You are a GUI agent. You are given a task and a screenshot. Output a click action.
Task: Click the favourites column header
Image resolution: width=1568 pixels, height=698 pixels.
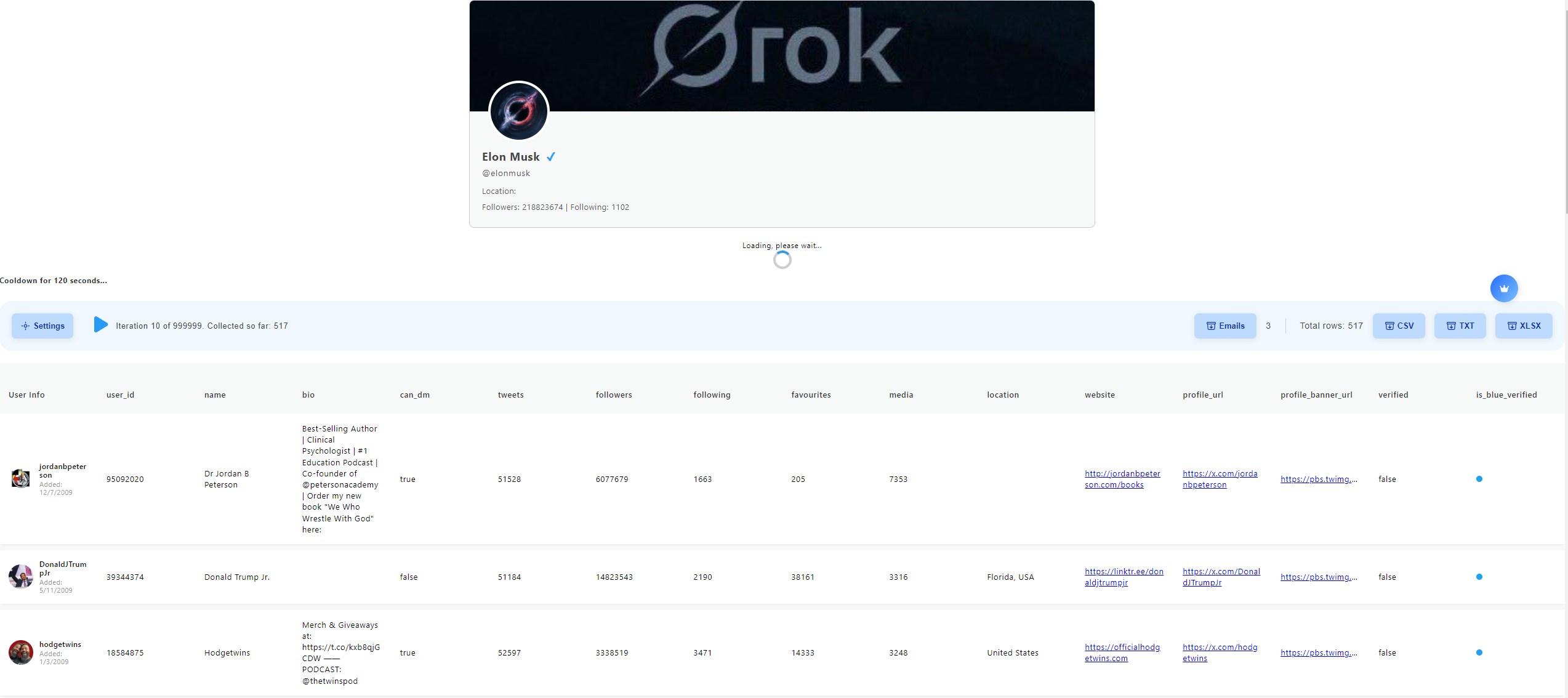coord(811,395)
